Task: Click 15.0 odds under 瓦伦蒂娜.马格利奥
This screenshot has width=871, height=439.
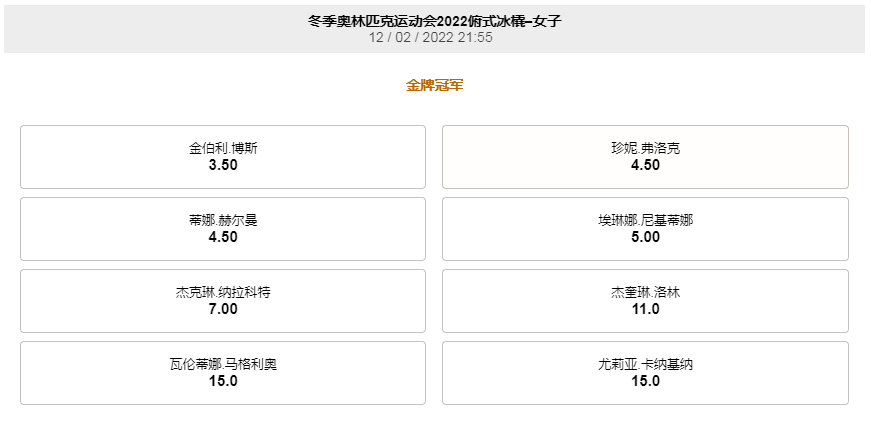Action: coord(223,381)
